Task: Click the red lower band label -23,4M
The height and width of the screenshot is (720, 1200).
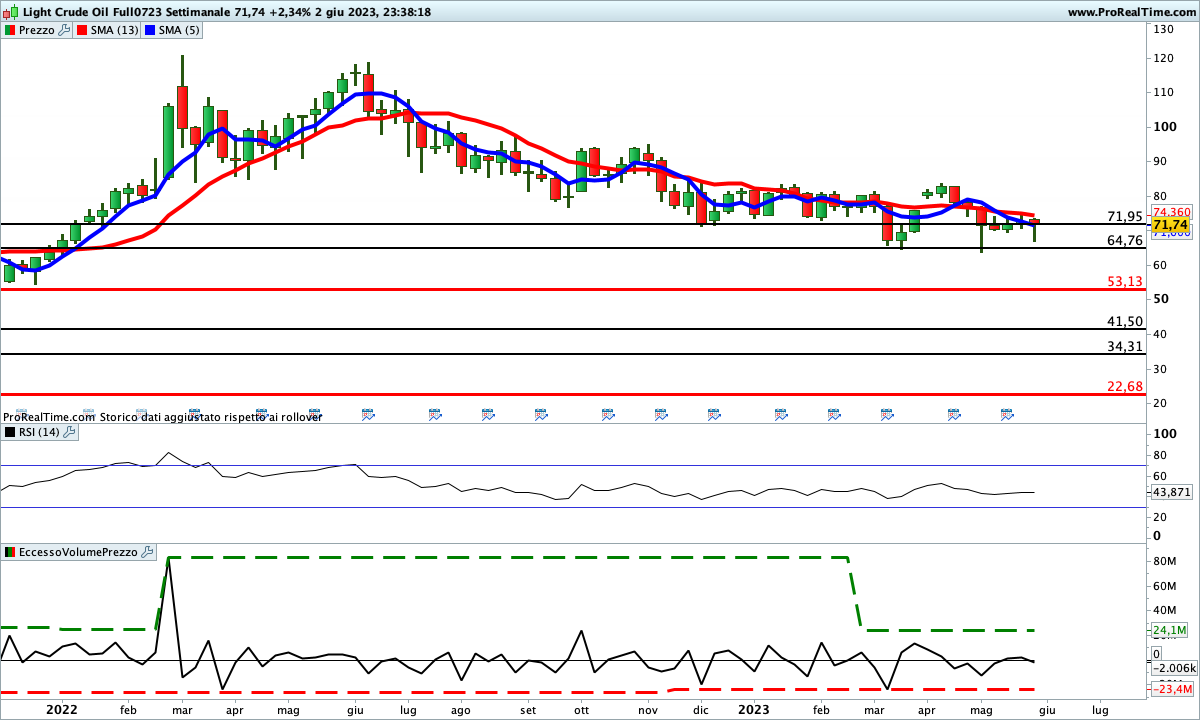Action: tap(1172, 689)
